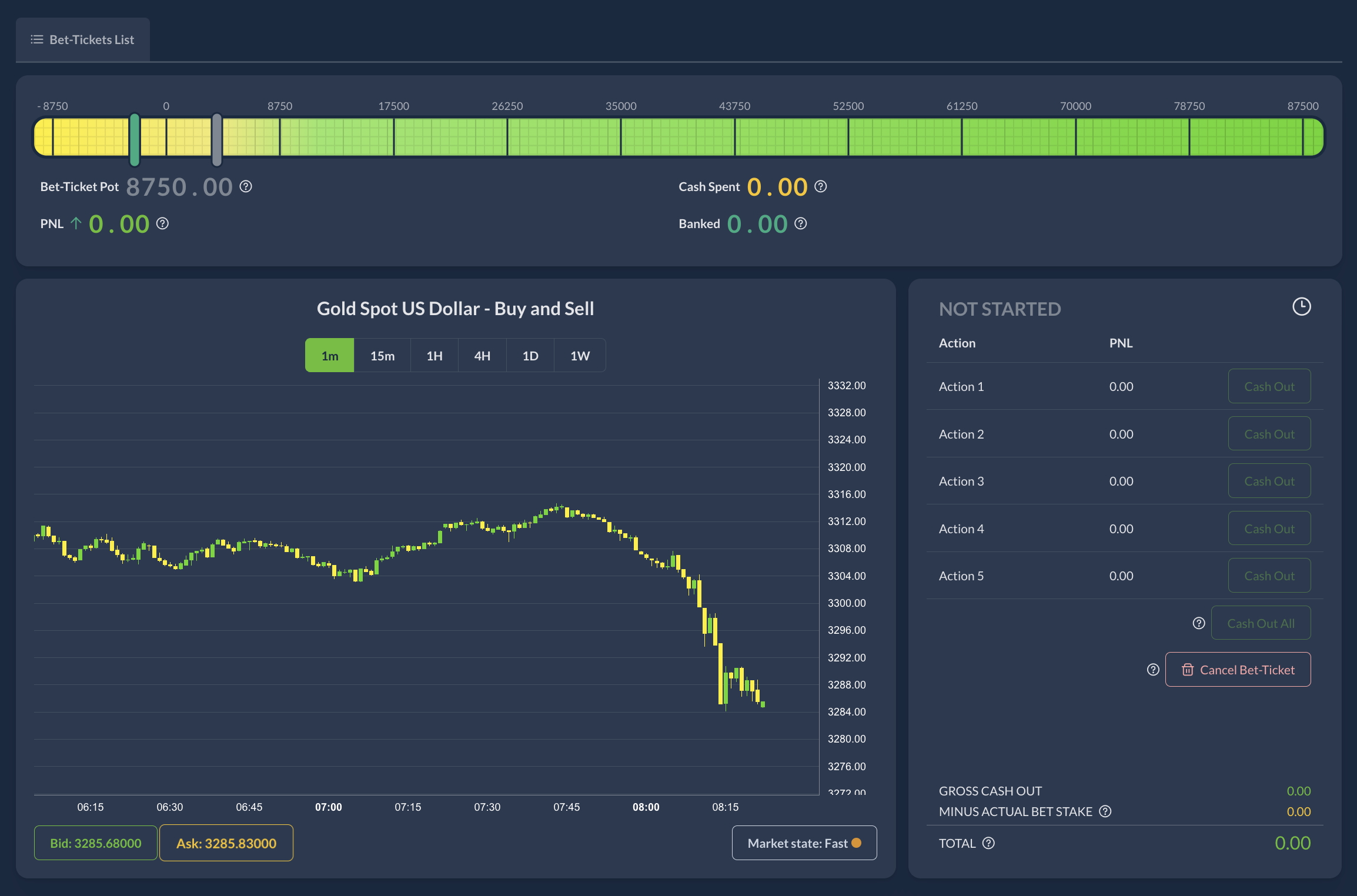1357x896 pixels.
Task: Click the help icon next to TOTAL
Action: tap(988, 843)
